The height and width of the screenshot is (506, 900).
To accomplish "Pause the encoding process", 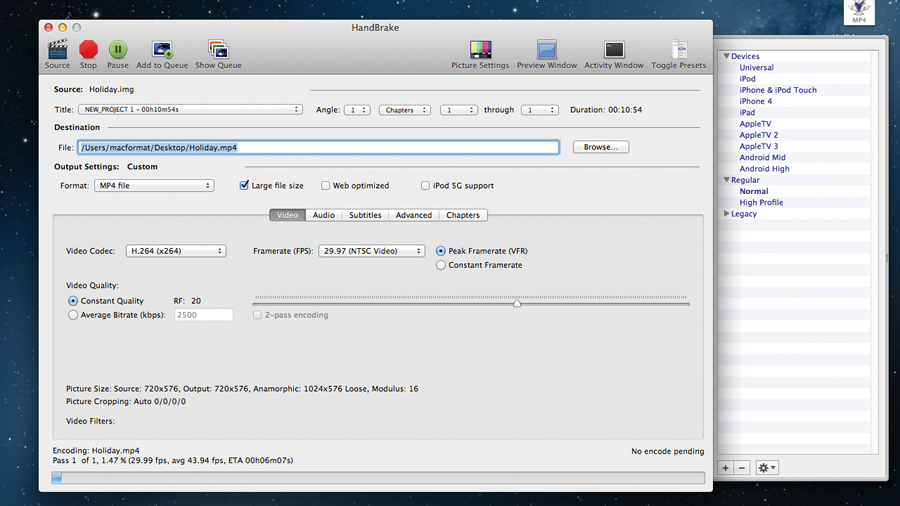I will click(x=118, y=49).
